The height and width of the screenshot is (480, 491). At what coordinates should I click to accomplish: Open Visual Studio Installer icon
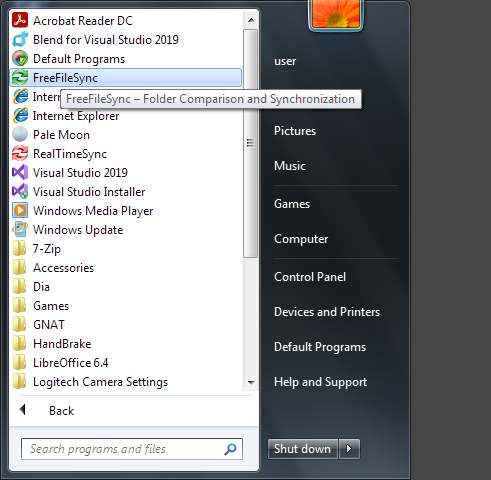pyautogui.click(x=20, y=192)
